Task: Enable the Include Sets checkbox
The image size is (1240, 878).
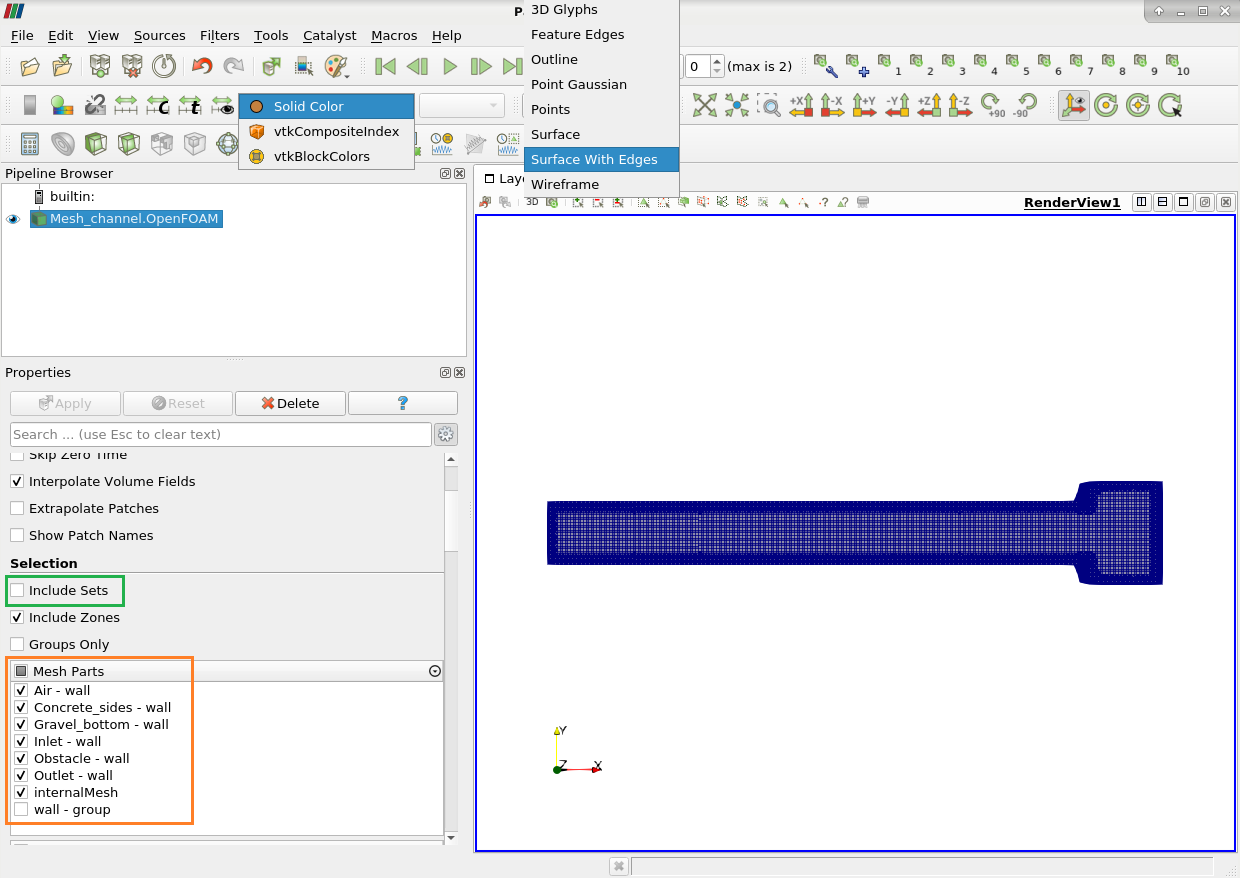Action: [17, 591]
